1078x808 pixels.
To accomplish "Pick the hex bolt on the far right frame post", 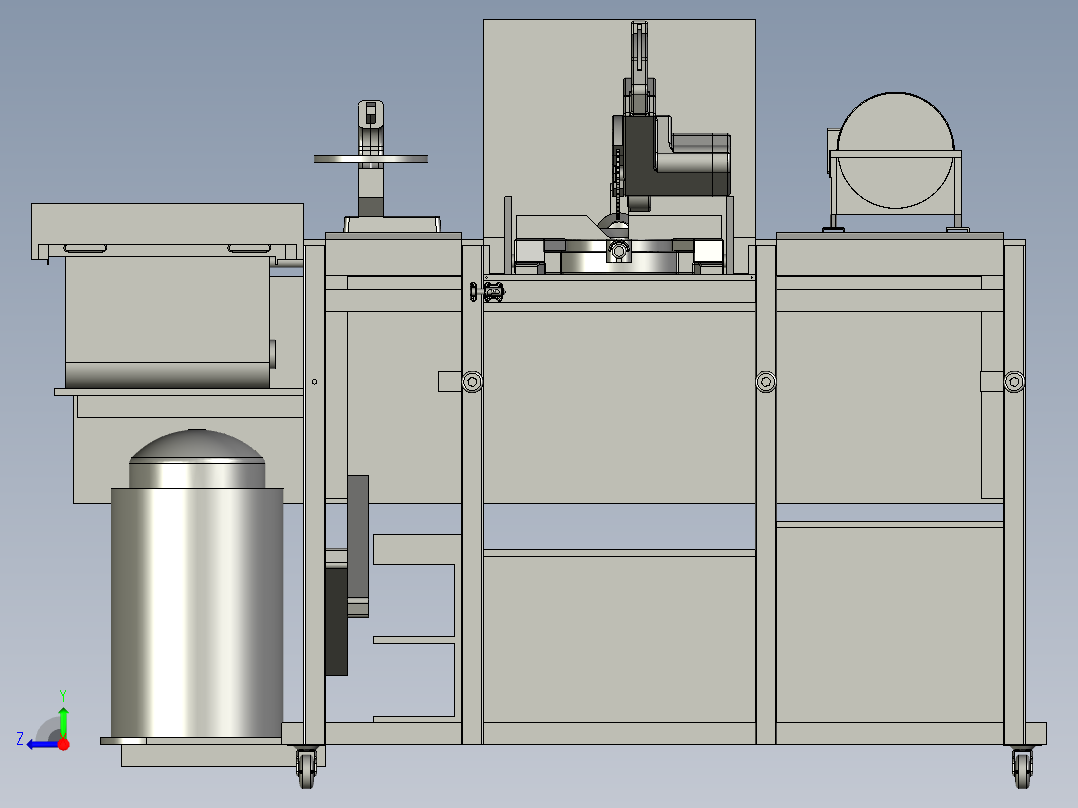I will [x=1014, y=382].
